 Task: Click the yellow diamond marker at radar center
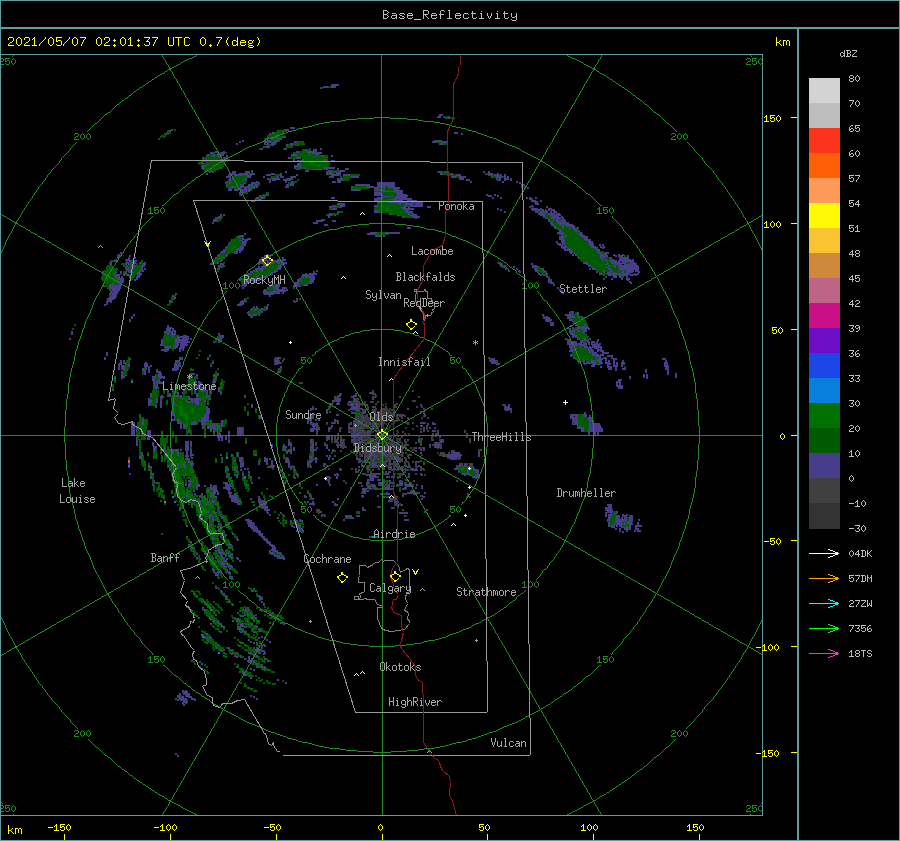[382, 435]
